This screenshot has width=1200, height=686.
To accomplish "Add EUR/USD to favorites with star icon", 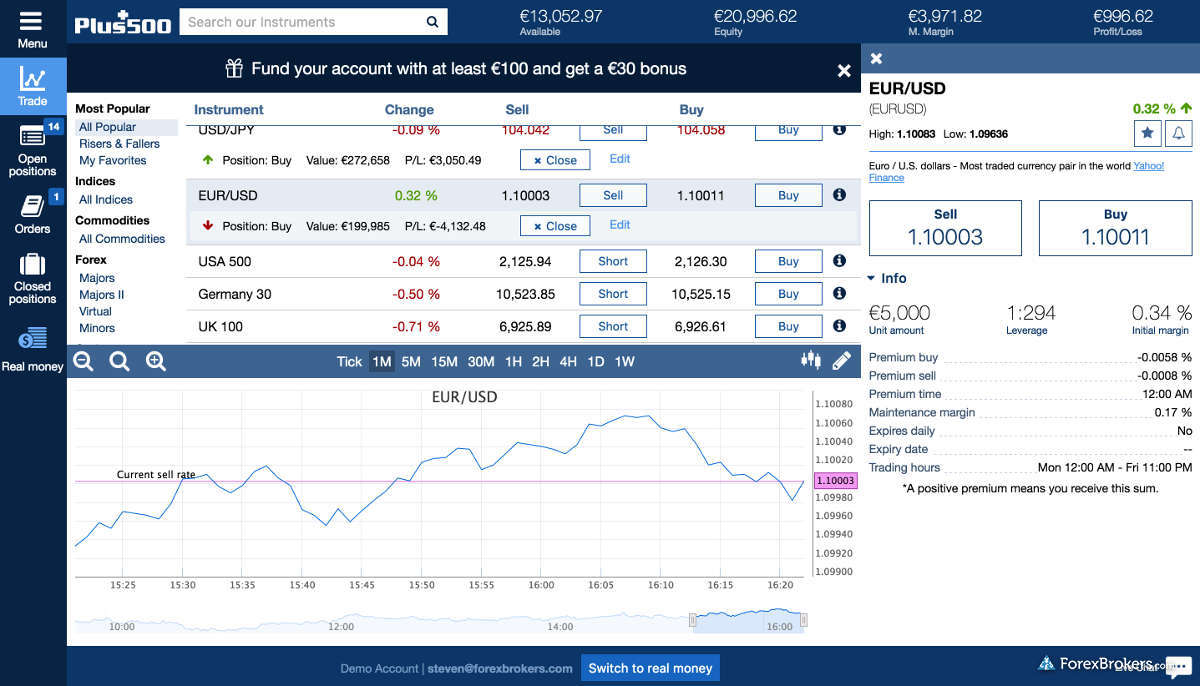I will pyautogui.click(x=1147, y=133).
